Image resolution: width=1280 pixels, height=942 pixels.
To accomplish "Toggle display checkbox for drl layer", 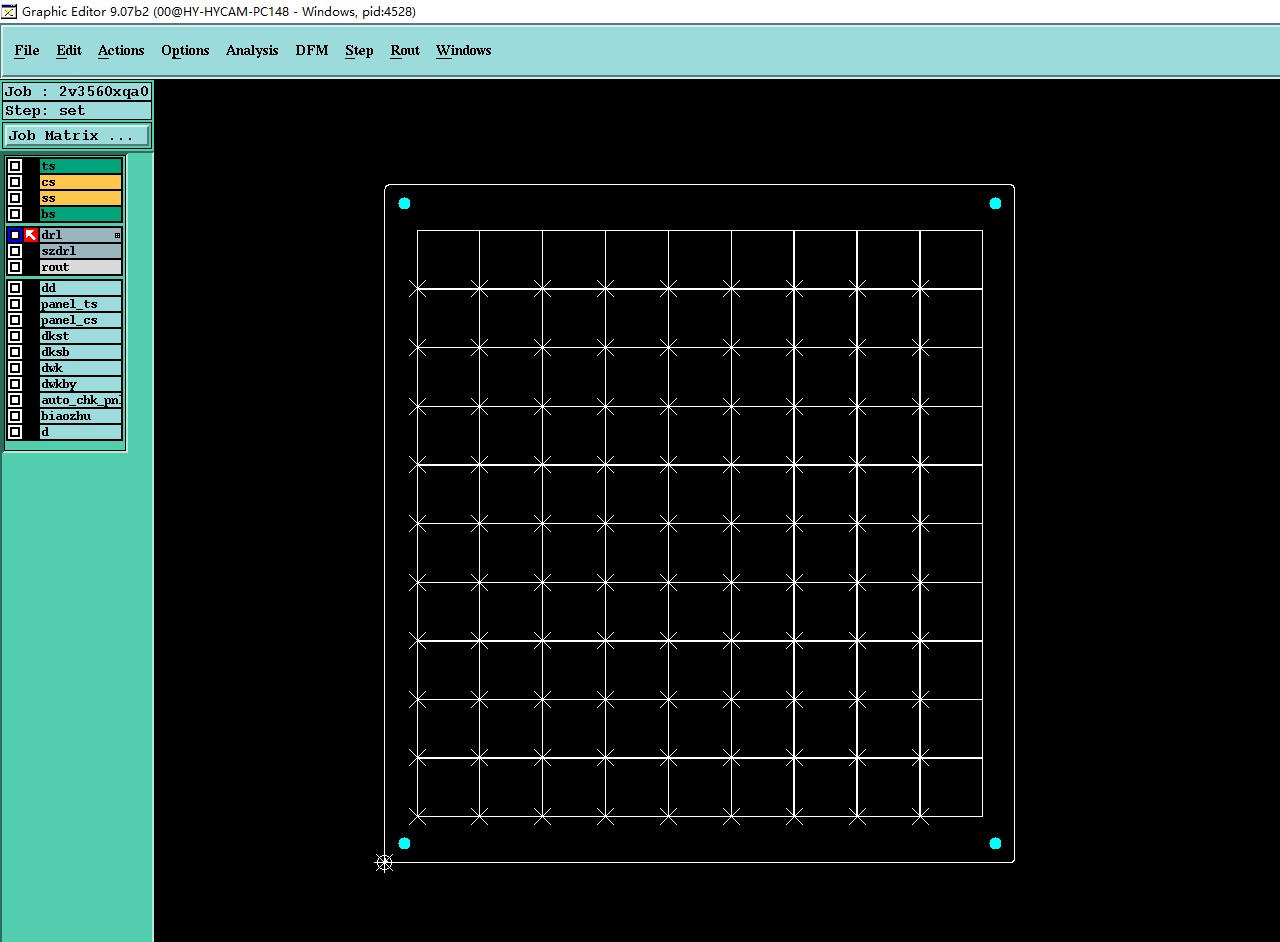I will (x=15, y=235).
